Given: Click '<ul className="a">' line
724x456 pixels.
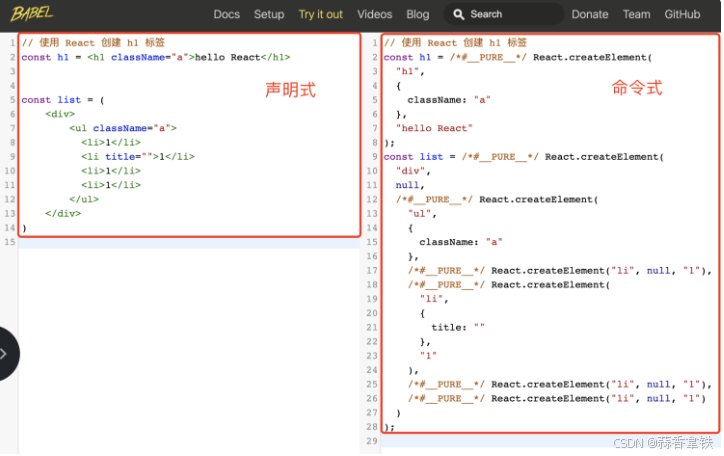Looking at the screenshot, I should pos(123,128).
